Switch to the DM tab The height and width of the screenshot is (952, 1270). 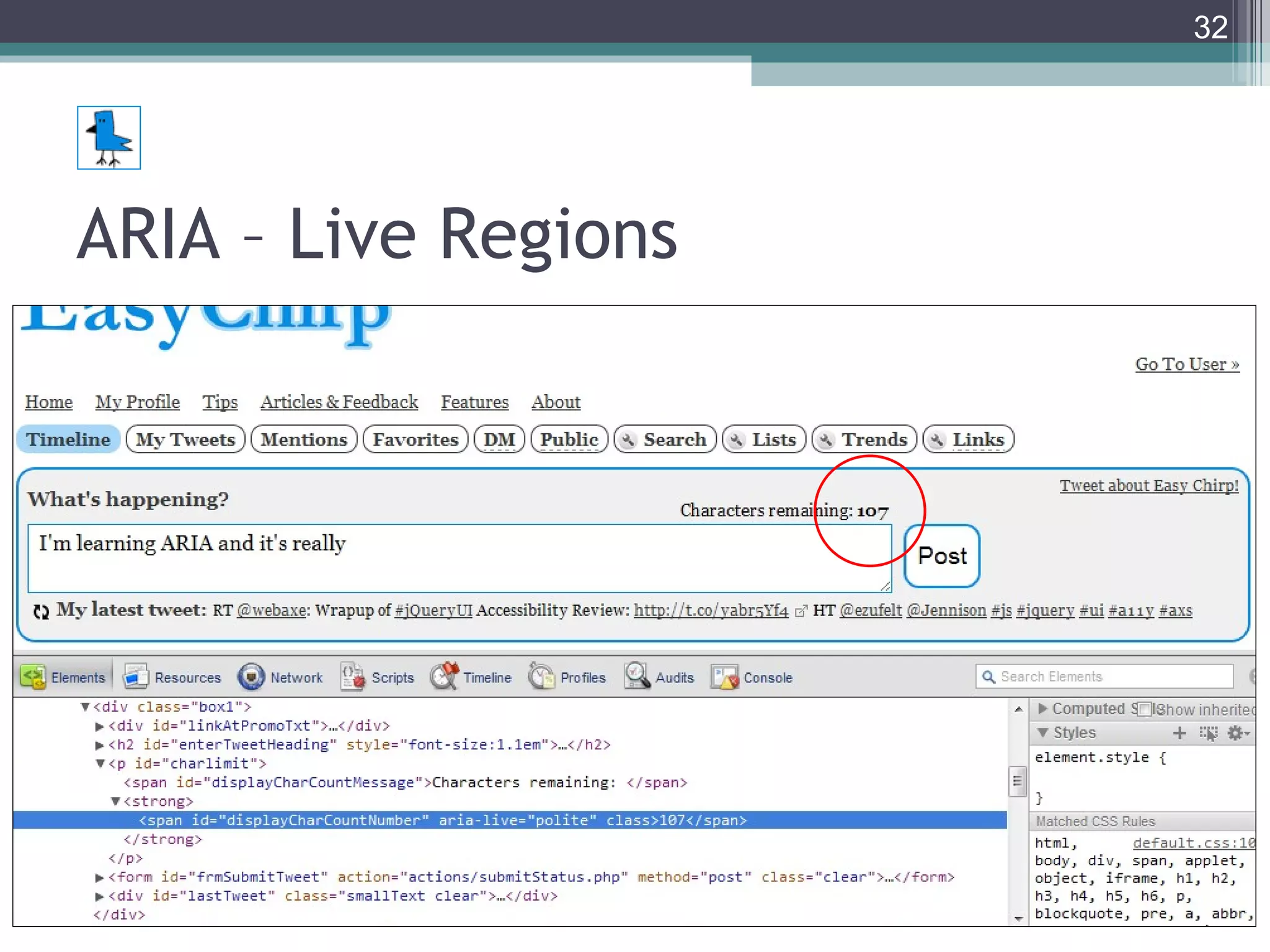click(499, 439)
